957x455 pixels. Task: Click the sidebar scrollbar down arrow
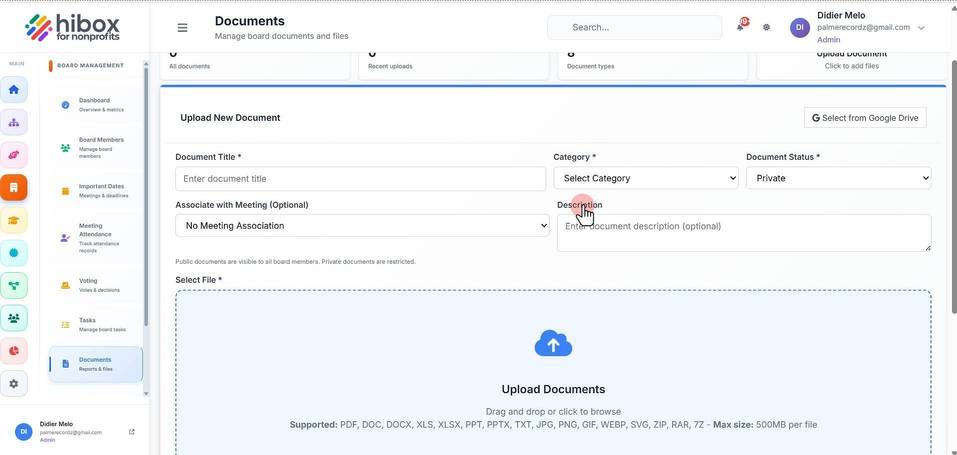click(145, 394)
